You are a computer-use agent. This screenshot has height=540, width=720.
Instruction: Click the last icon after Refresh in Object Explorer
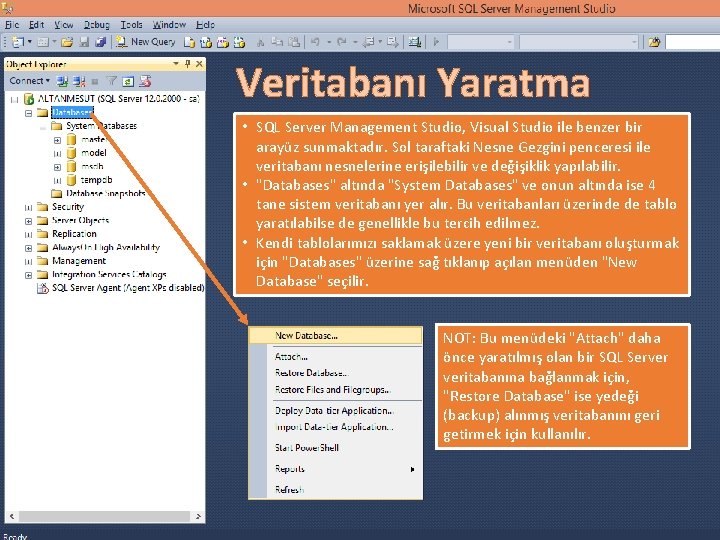(145, 81)
